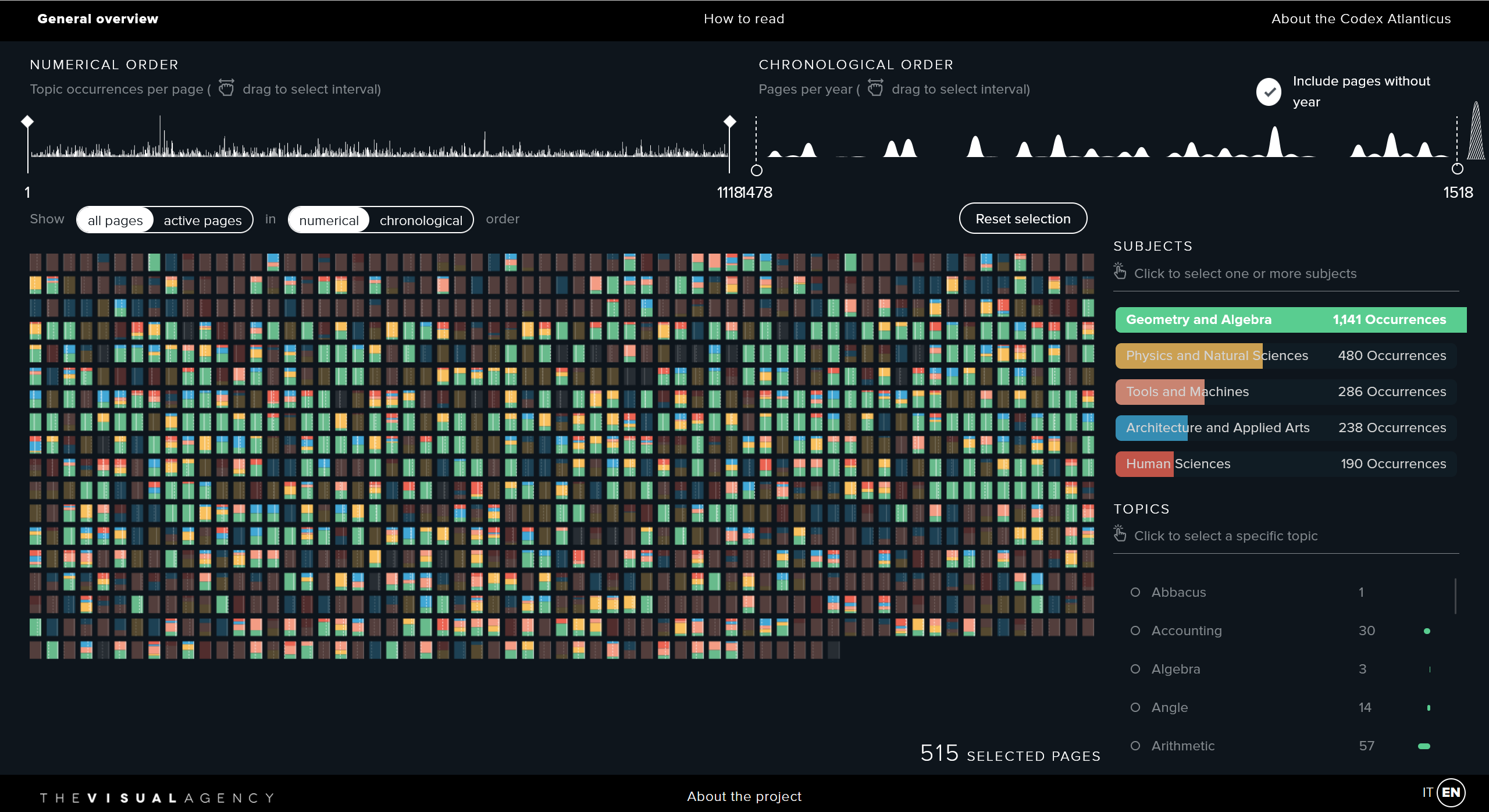Click the drag hand icon under Numerical Order
Image resolution: width=1489 pixels, height=812 pixels.
tap(226, 88)
